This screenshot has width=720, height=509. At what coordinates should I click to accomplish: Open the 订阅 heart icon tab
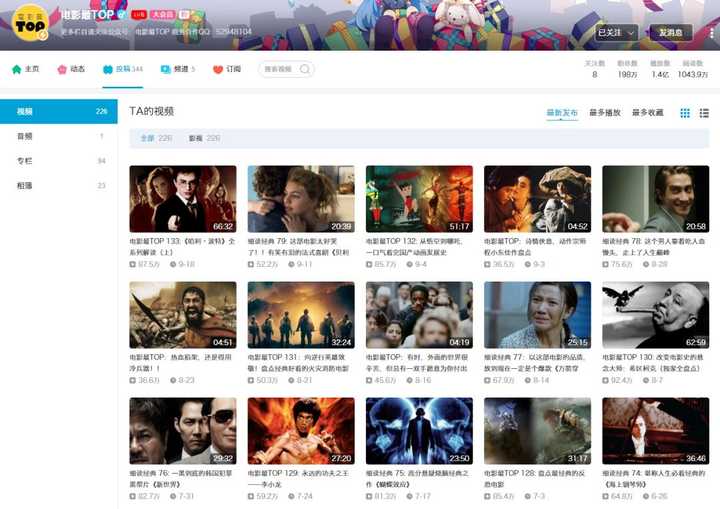coord(218,69)
